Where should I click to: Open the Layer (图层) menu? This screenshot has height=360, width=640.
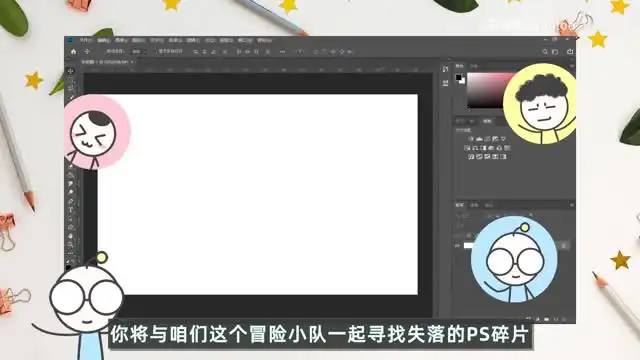pyautogui.click(x=138, y=40)
